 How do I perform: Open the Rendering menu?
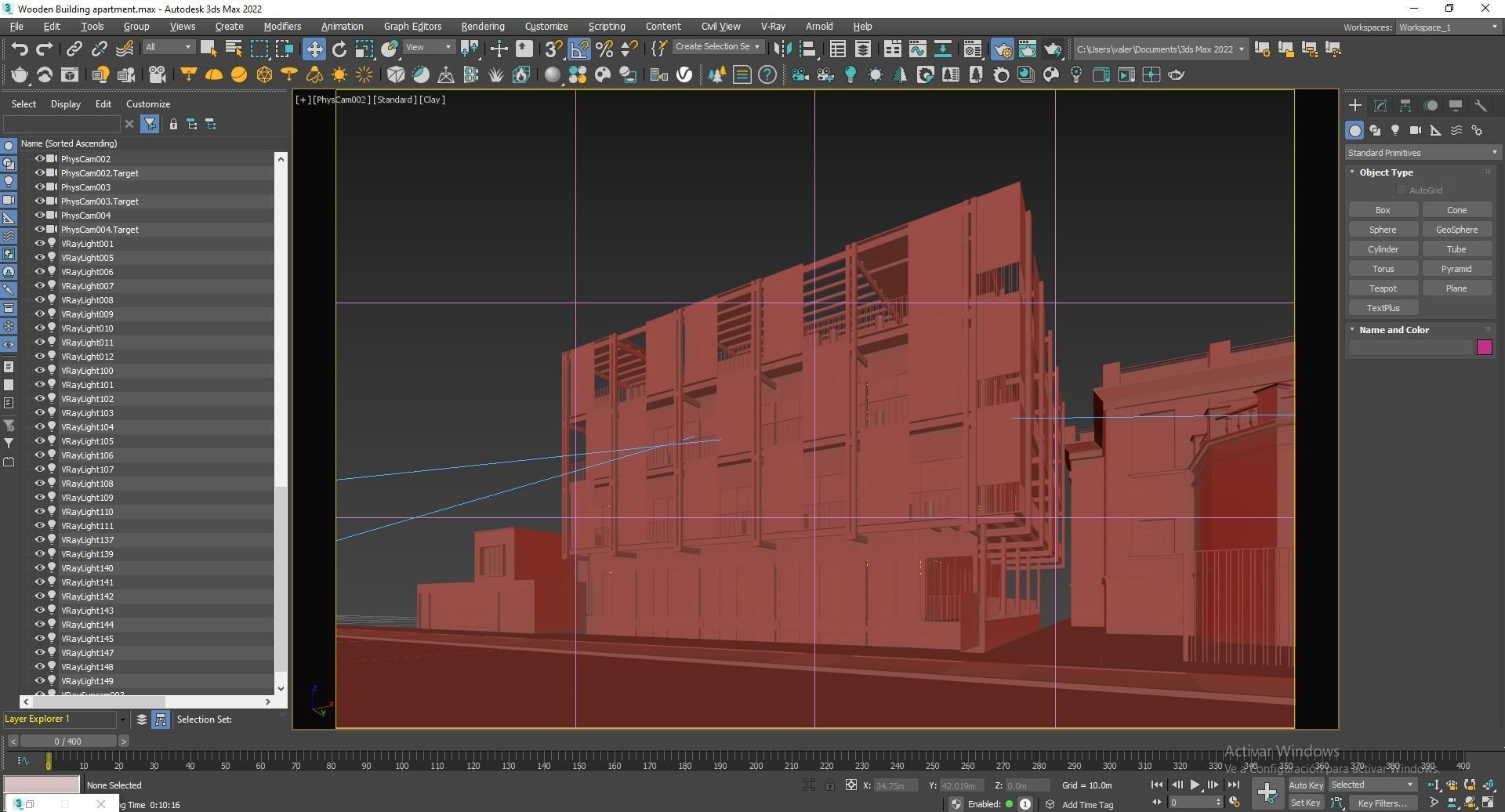[482, 27]
